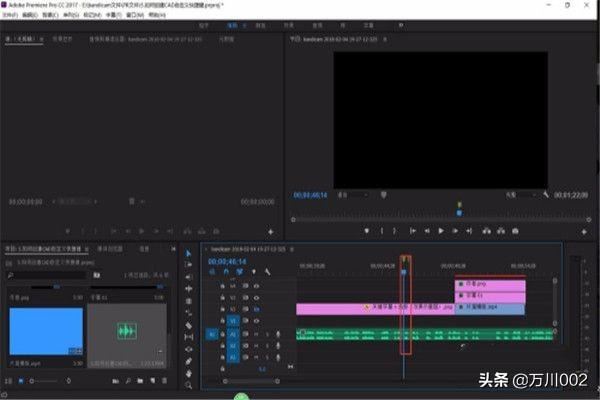600x400 pixels.
Task: Switch Project panel to icon view
Action: [21, 381]
